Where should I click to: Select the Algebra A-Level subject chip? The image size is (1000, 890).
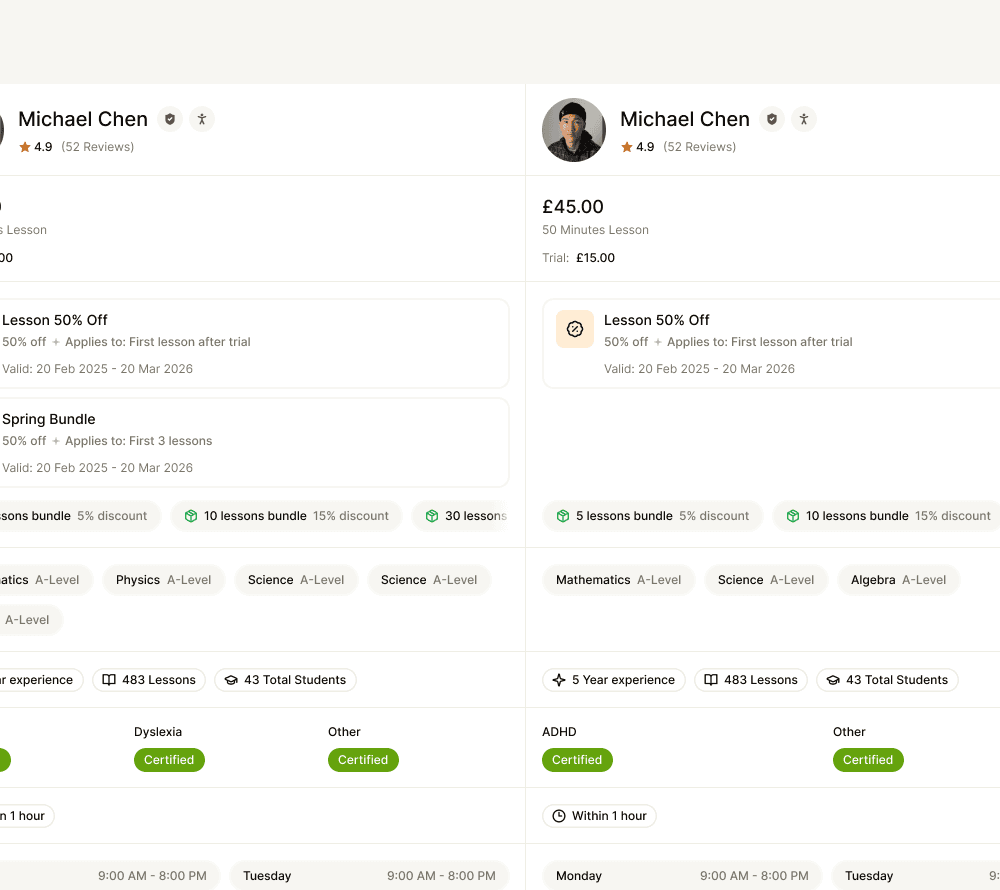point(898,580)
